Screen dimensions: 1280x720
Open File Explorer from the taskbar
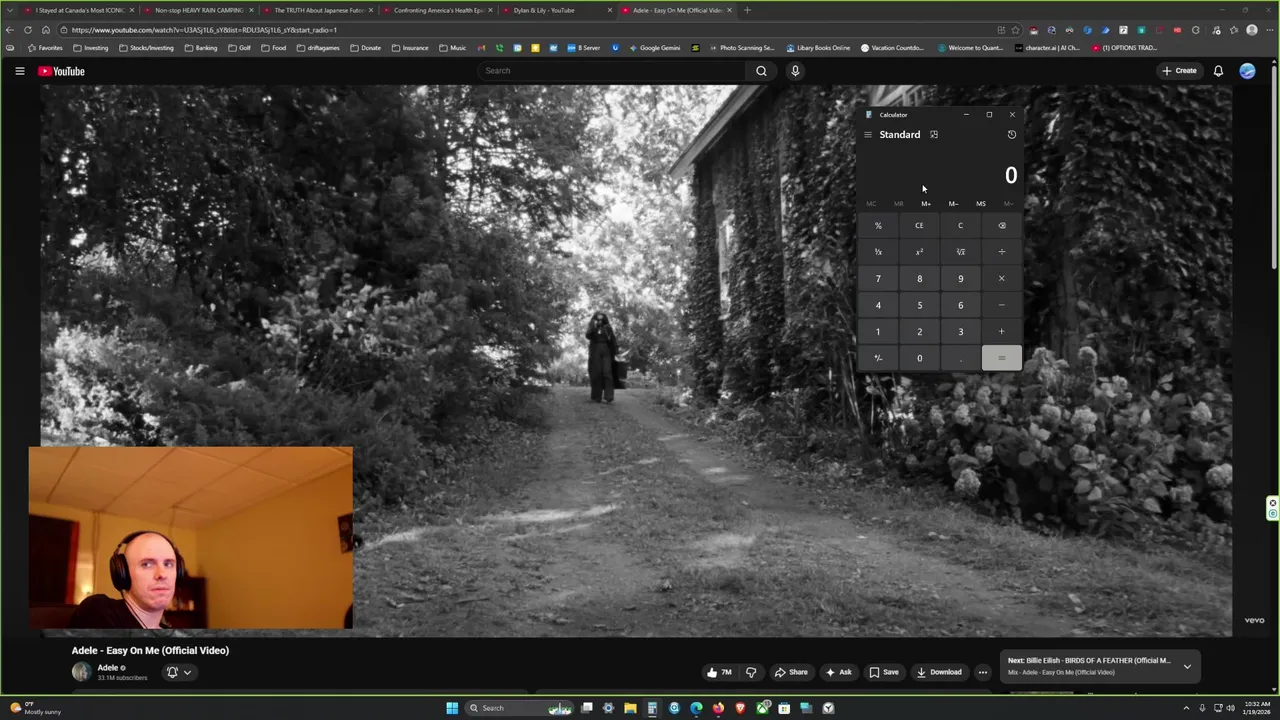point(630,708)
